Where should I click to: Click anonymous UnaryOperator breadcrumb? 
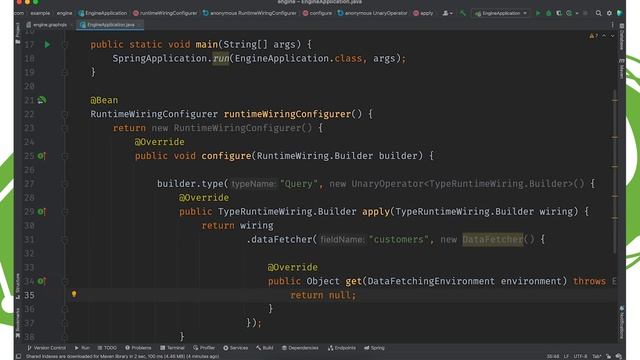pyautogui.click(x=372, y=13)
